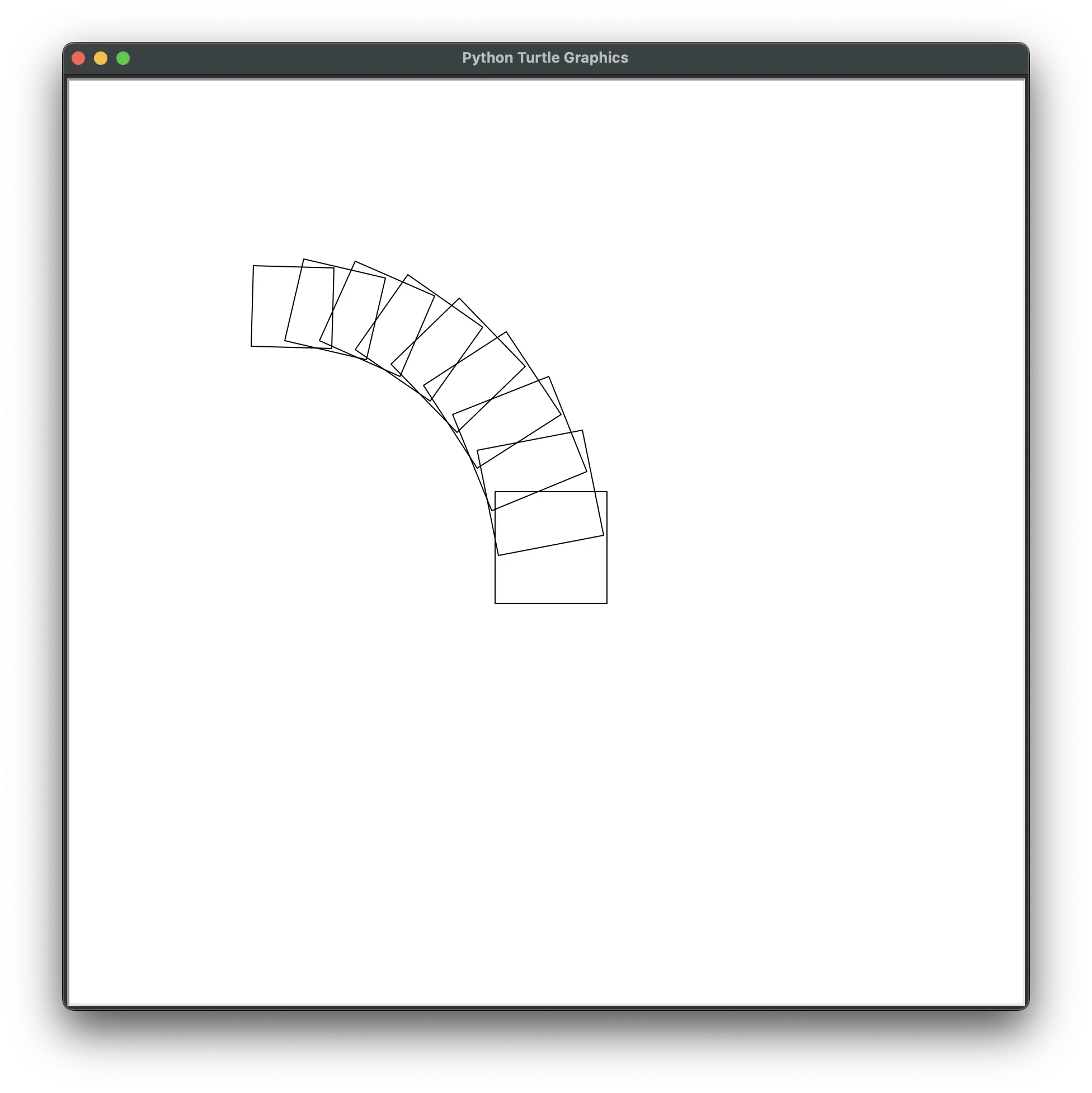This screenshot has height=1093, width=1092.
Task: Click the bottom-right corner of largest square
Action: (x=607, y=604)
